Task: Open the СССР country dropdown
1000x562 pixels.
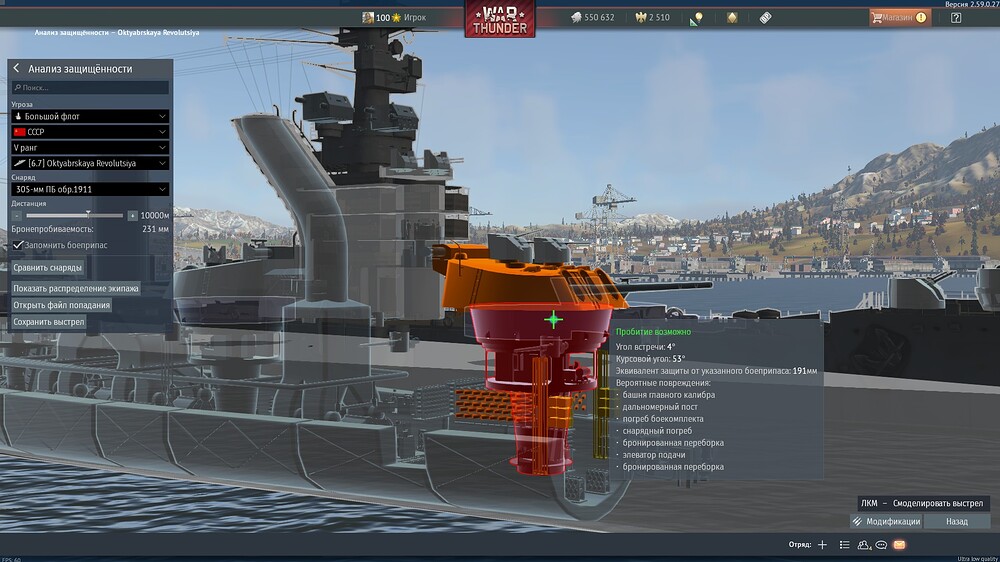Action: point(90,132)
